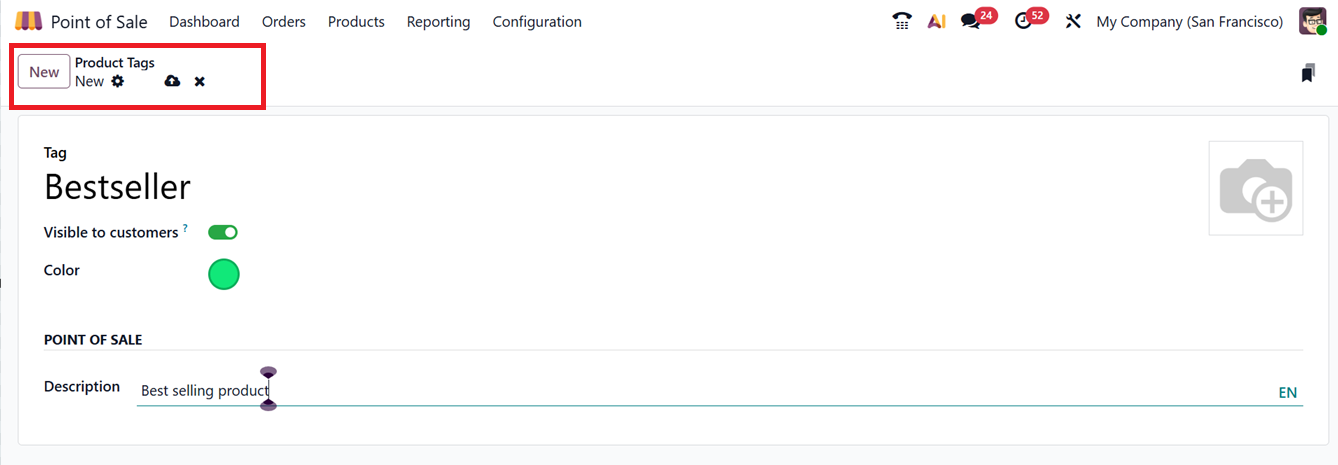Viewport: 1338px width, 465px height.
Task: Click the debug tools wrench icon
Action: [x=1073, y=21]
